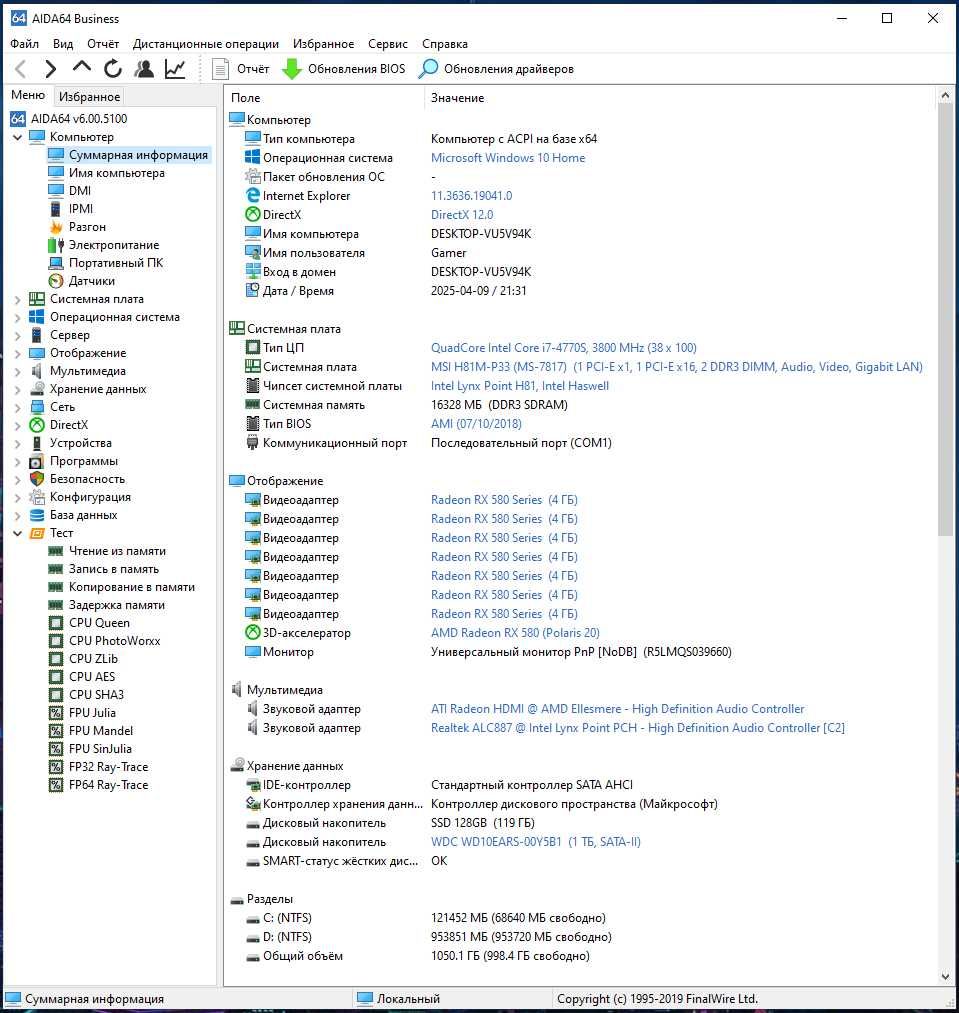Viewport: 959px width, 1013px height.
Task: Open Intel Lynx Point H81 chipset link
Action: 520,386
